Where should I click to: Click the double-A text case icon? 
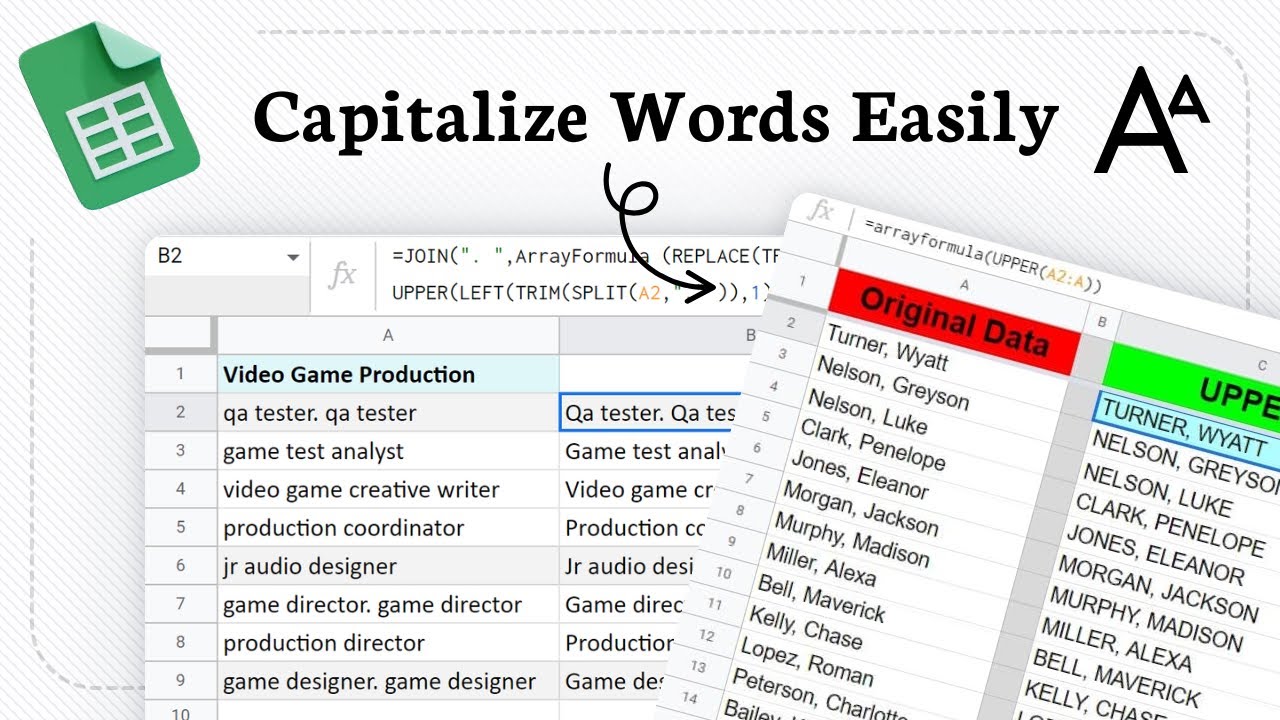coord(1151,120)
